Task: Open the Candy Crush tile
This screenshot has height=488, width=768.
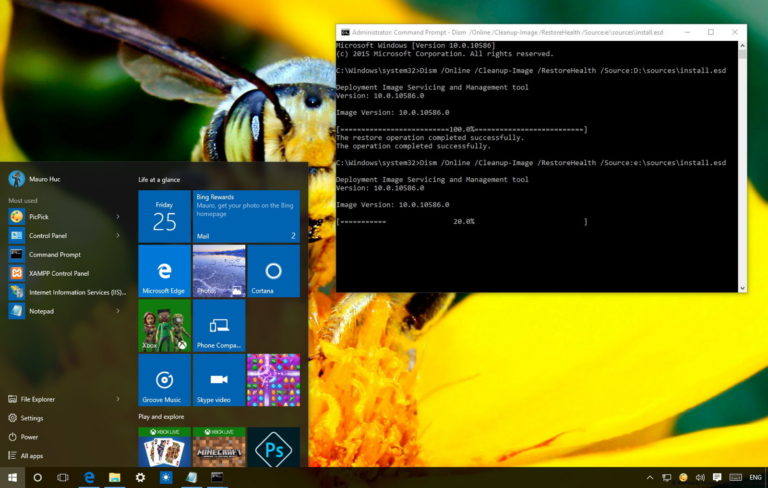Action: (273, 380)
